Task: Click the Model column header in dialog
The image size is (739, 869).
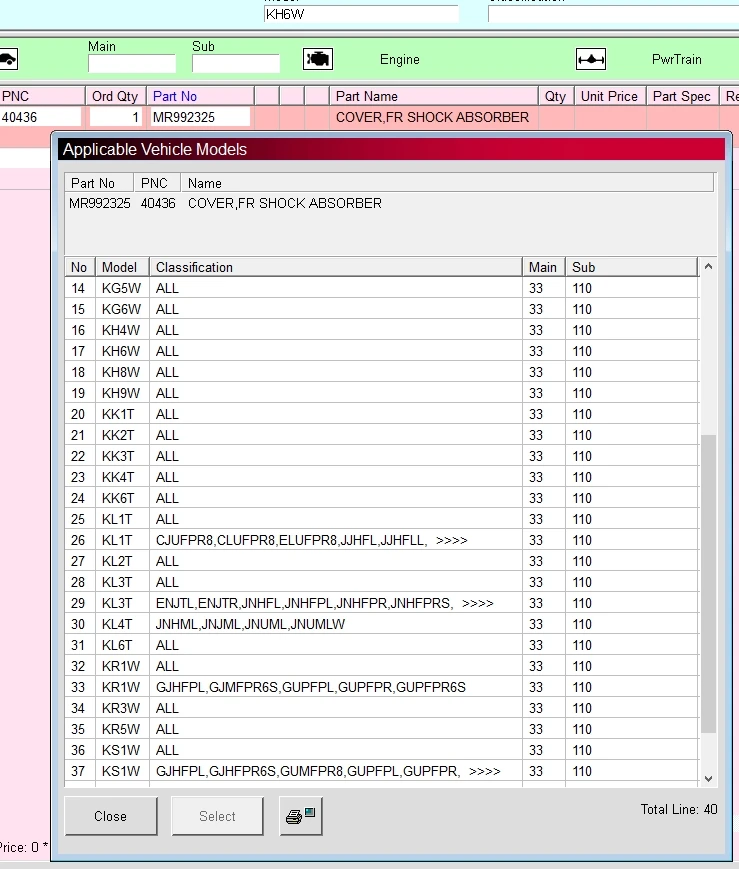Action: [122, 267]
